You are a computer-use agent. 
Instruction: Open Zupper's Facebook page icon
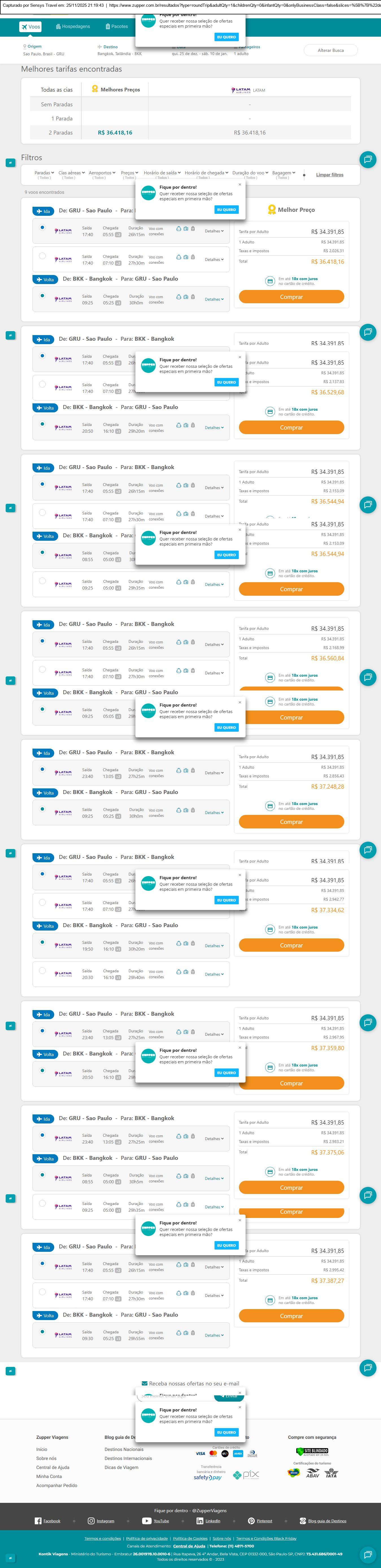[38, 1521]
